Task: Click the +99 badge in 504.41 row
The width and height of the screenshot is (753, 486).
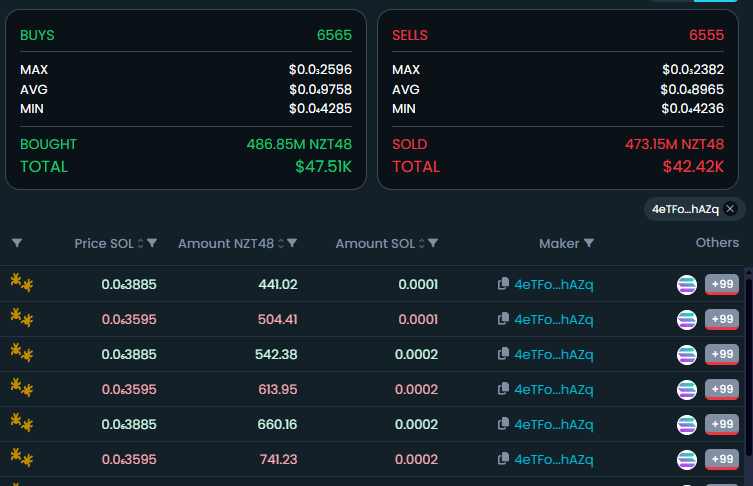Action: 722,319
